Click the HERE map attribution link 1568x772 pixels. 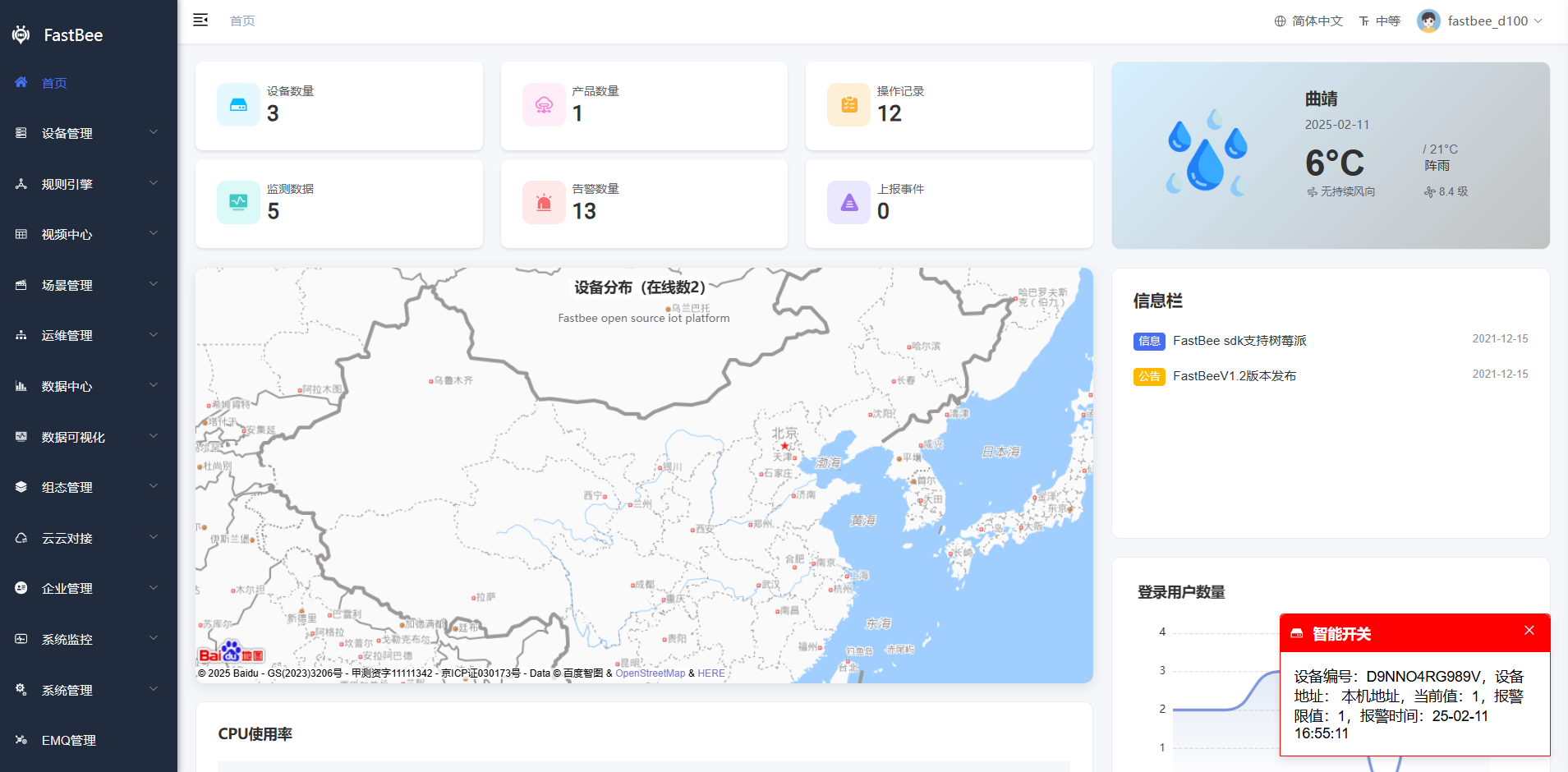pyautogui.click(x=711, y=673)
